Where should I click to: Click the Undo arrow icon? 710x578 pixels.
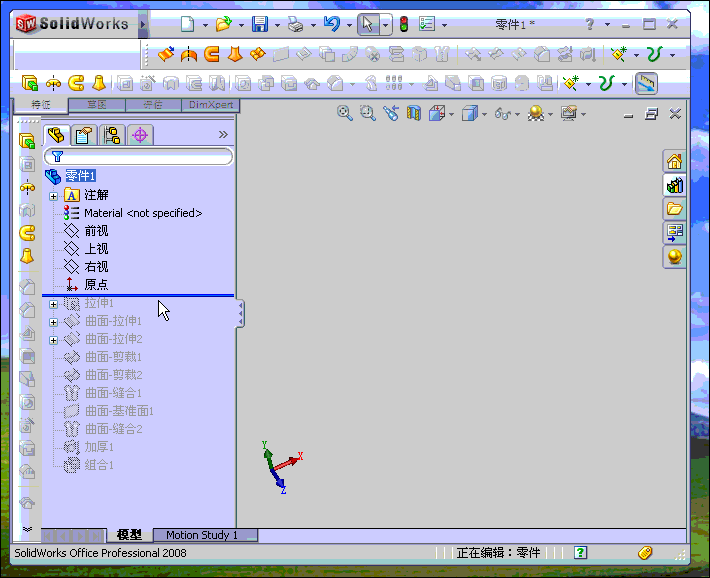point(332,24)
